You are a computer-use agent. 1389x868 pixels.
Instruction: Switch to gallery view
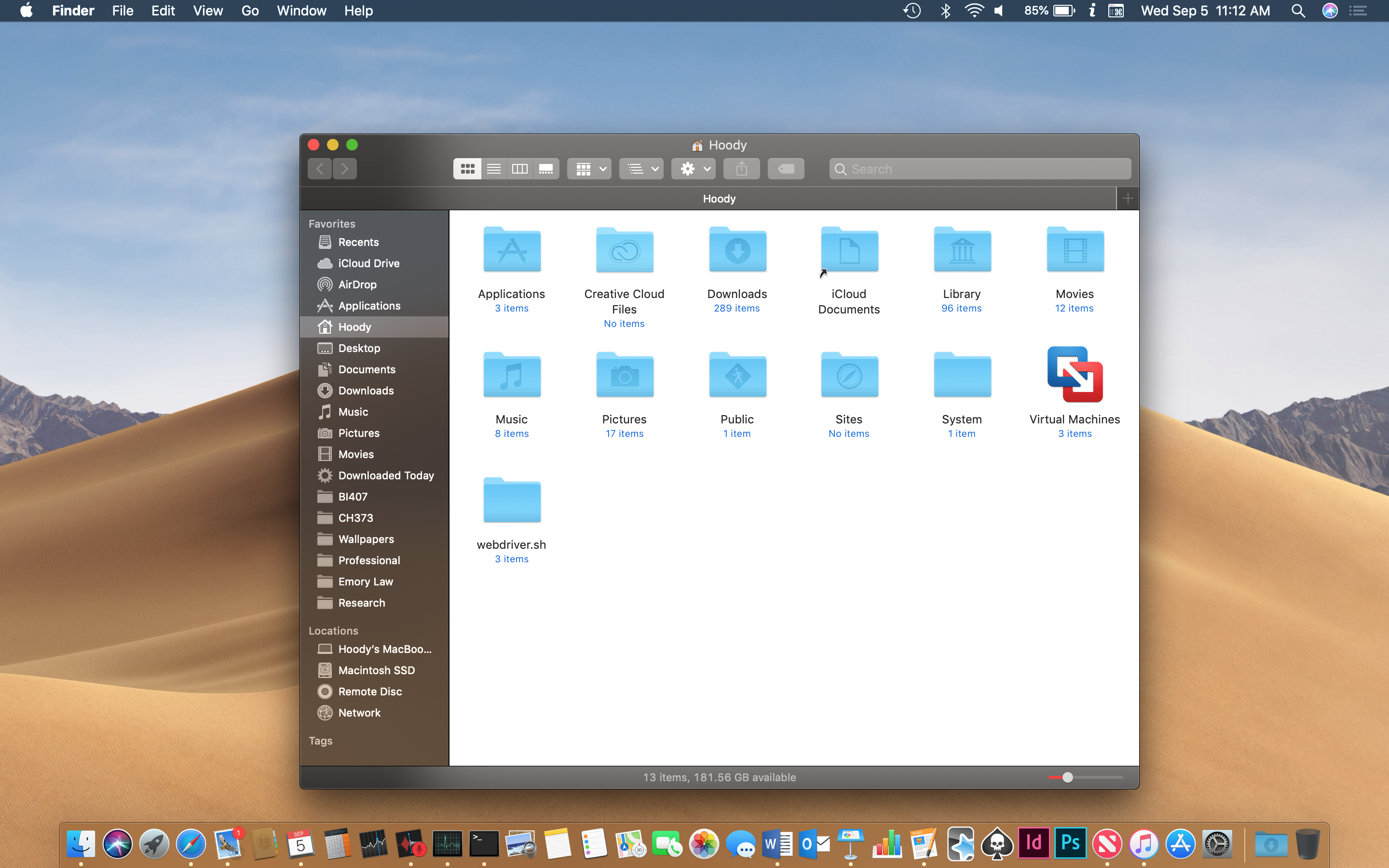coord(546,169)
